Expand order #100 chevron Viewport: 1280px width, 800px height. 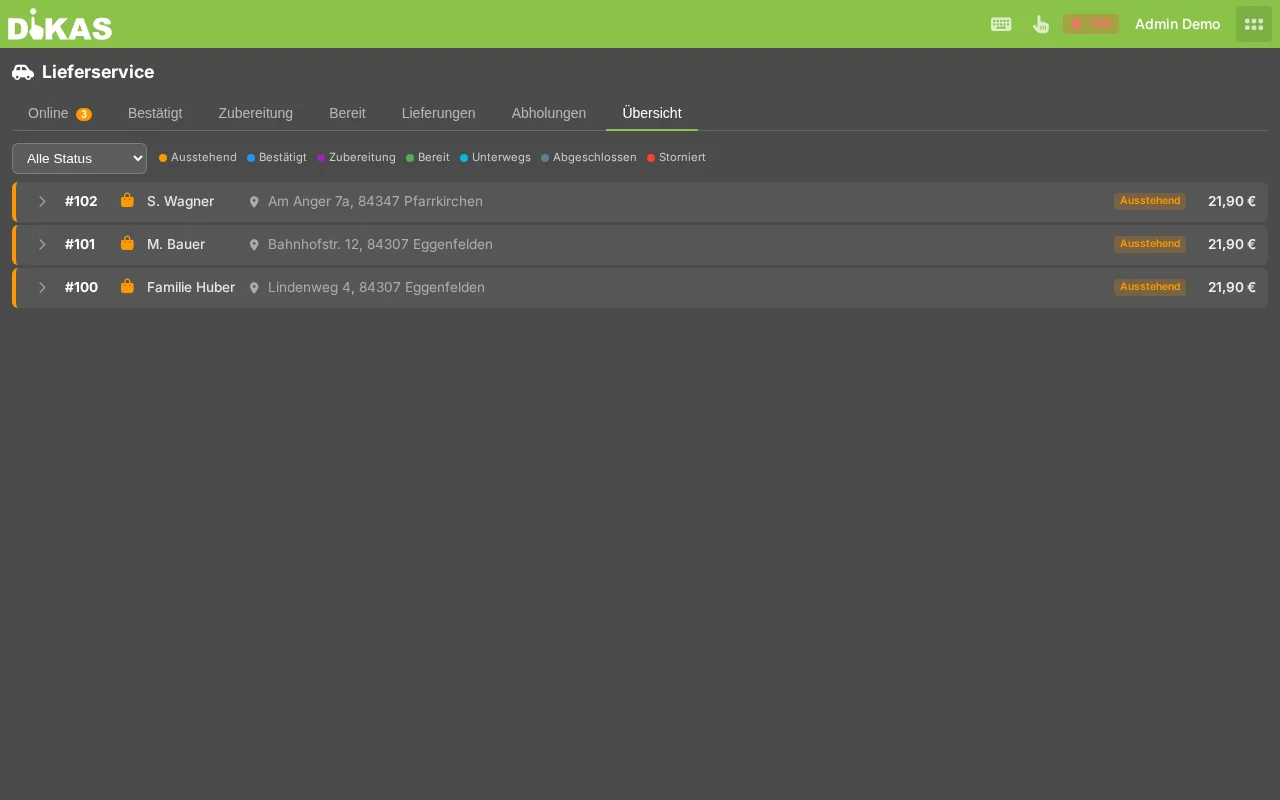tap(42, 287)
